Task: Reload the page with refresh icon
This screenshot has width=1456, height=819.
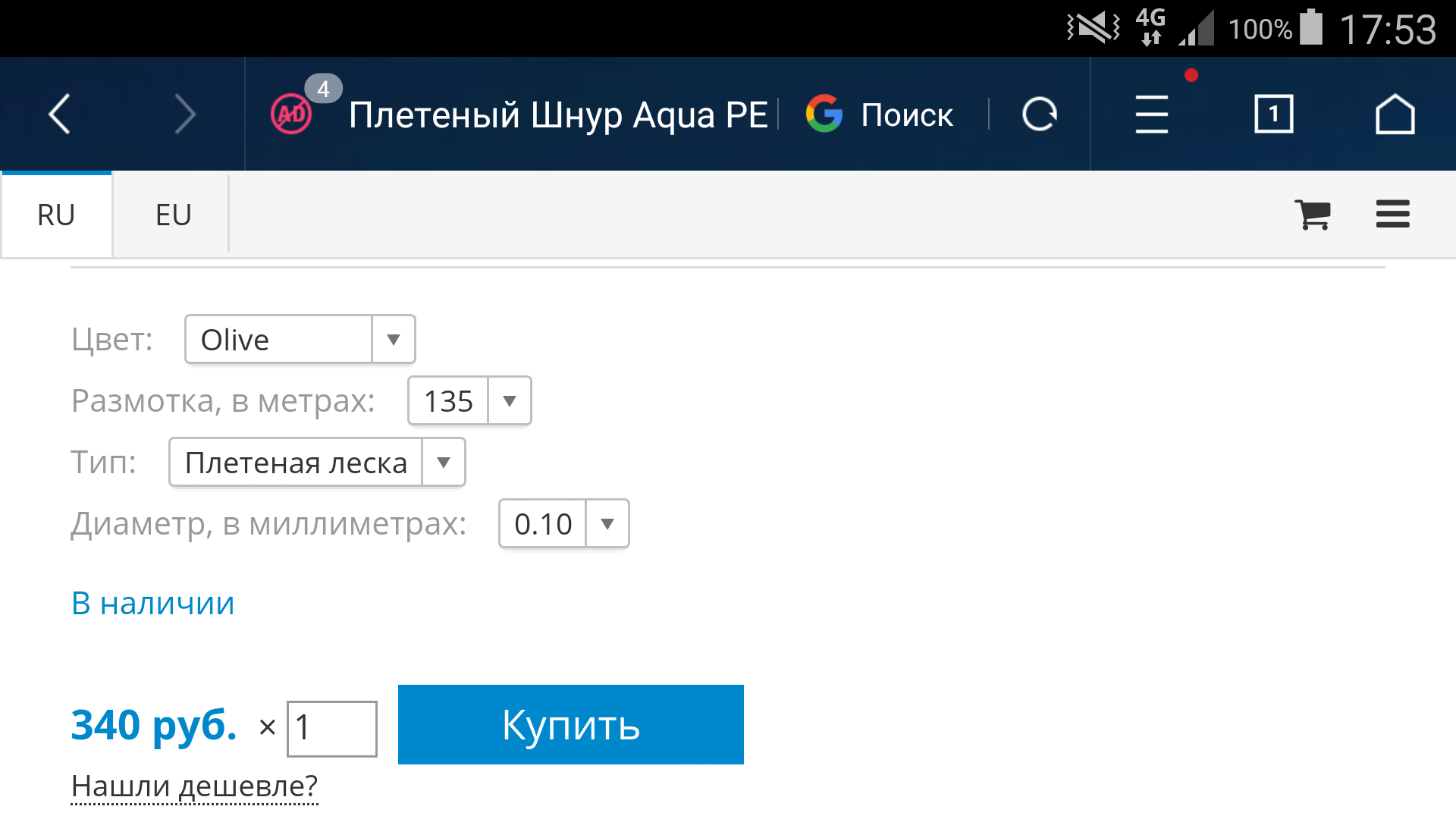Action: [1039, 115]
